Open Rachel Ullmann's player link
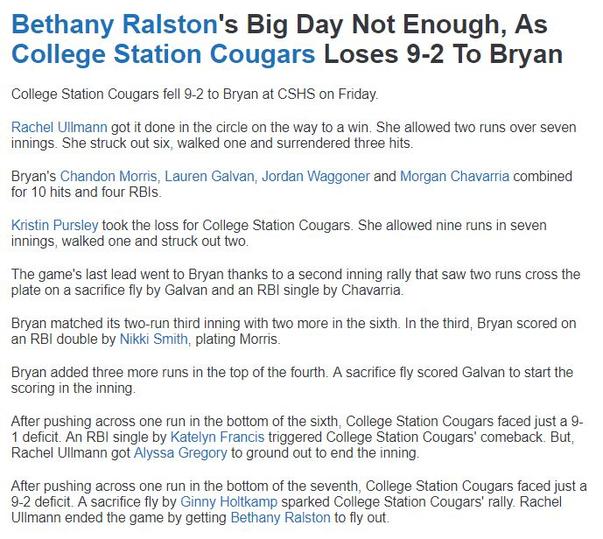This screenshot has height=539, width=603. (56, 125)
